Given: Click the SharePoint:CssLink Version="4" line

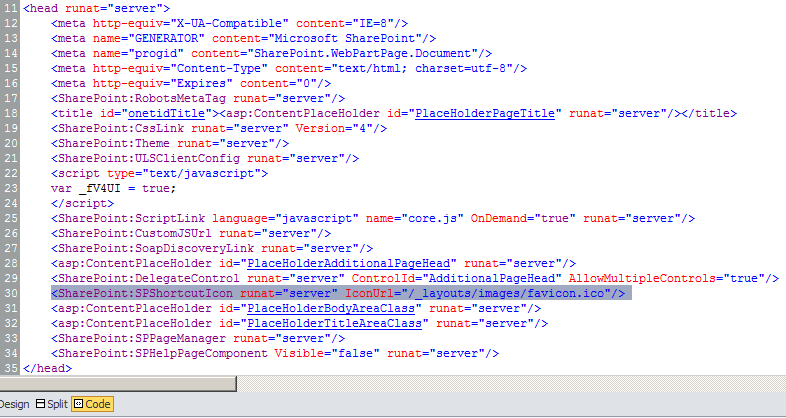Looking at the screenshot, I should 219,128.
